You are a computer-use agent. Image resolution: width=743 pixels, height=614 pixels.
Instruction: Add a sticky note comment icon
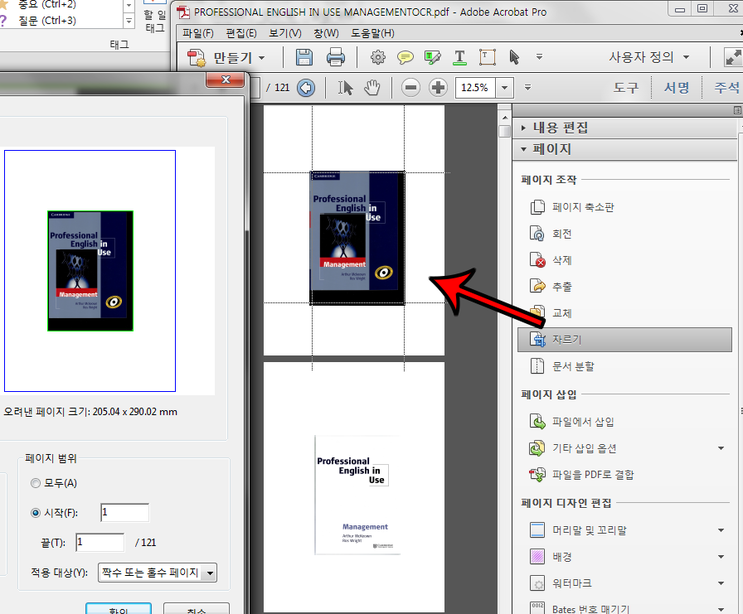pyautogui.click(x=405, y=57)
